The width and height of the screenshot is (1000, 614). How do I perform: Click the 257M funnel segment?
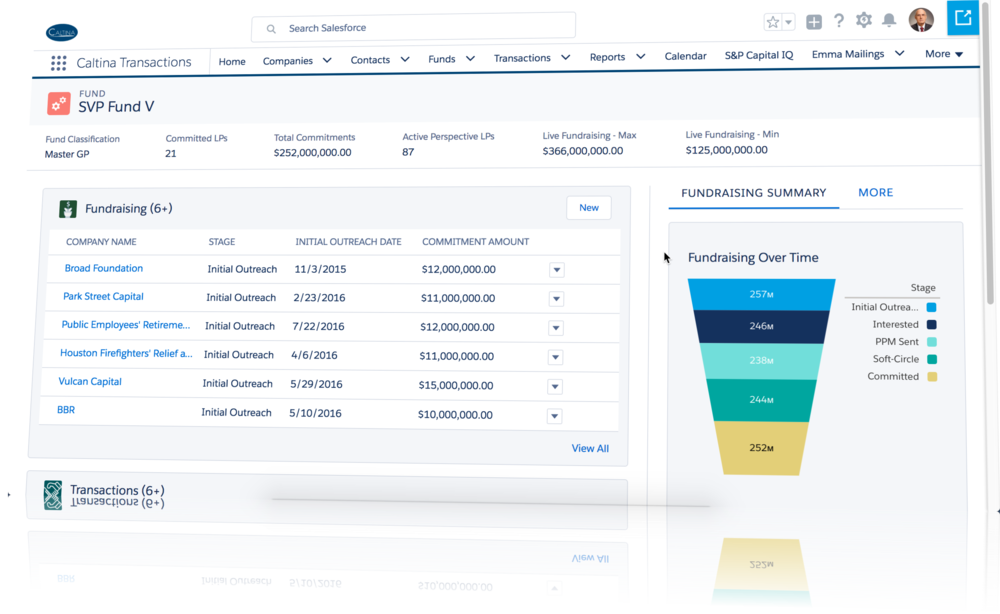click(761, 295)
